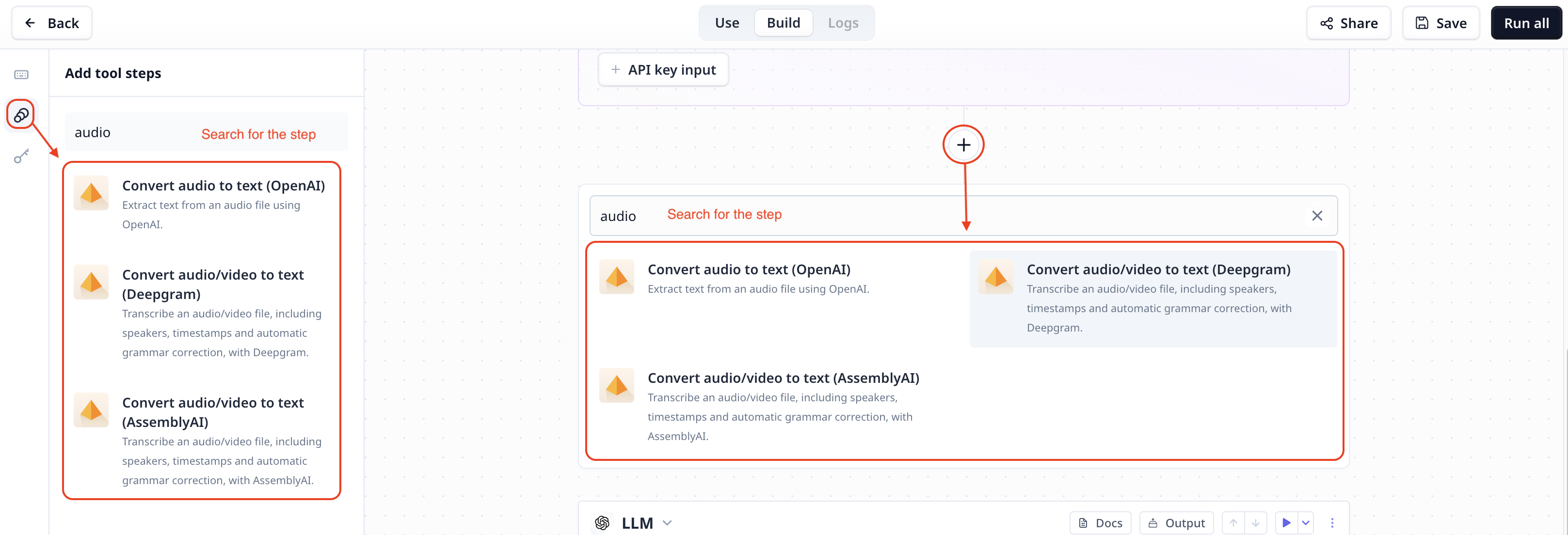Open the LLM step three-dot menu
Screen dimensions: 1568x535
point(1332,523)
